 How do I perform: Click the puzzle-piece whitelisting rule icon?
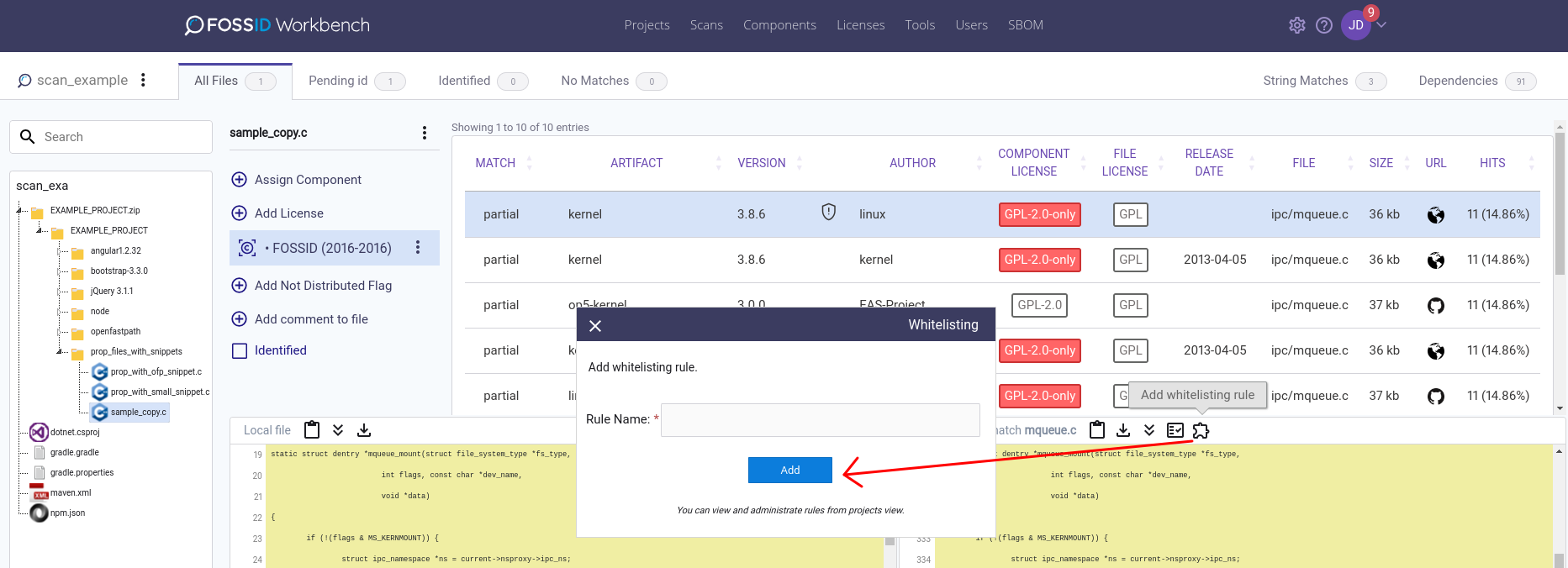coord(1201,430)
